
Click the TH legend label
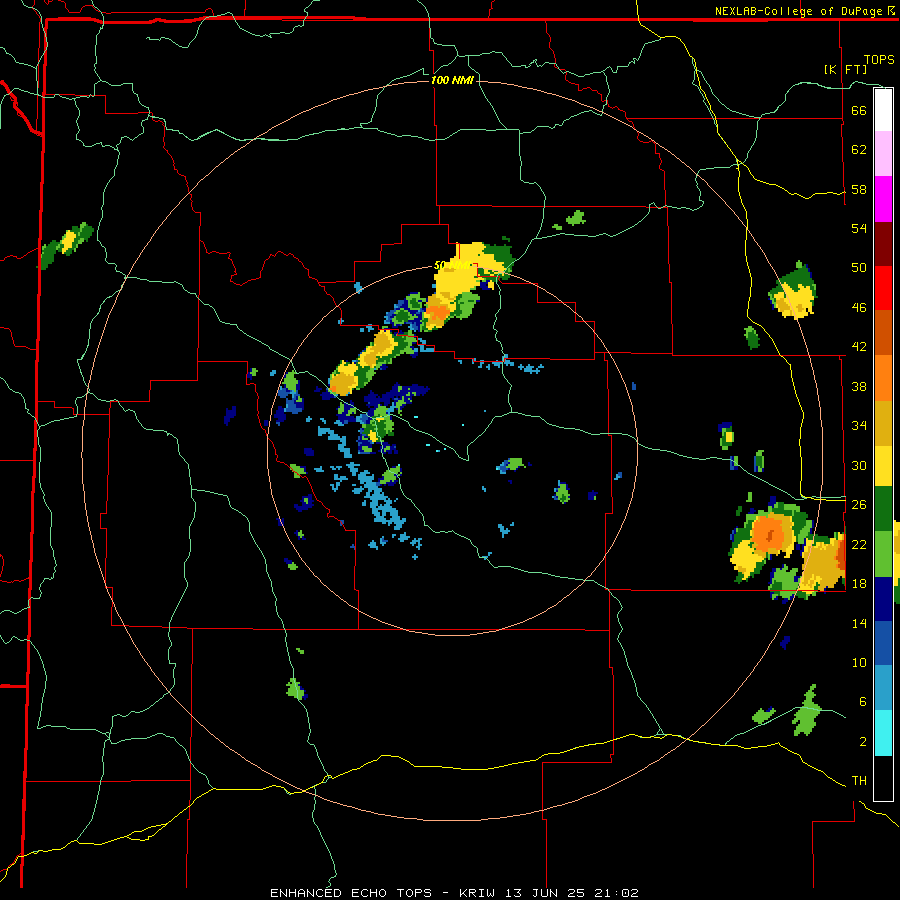pos(859,781)
